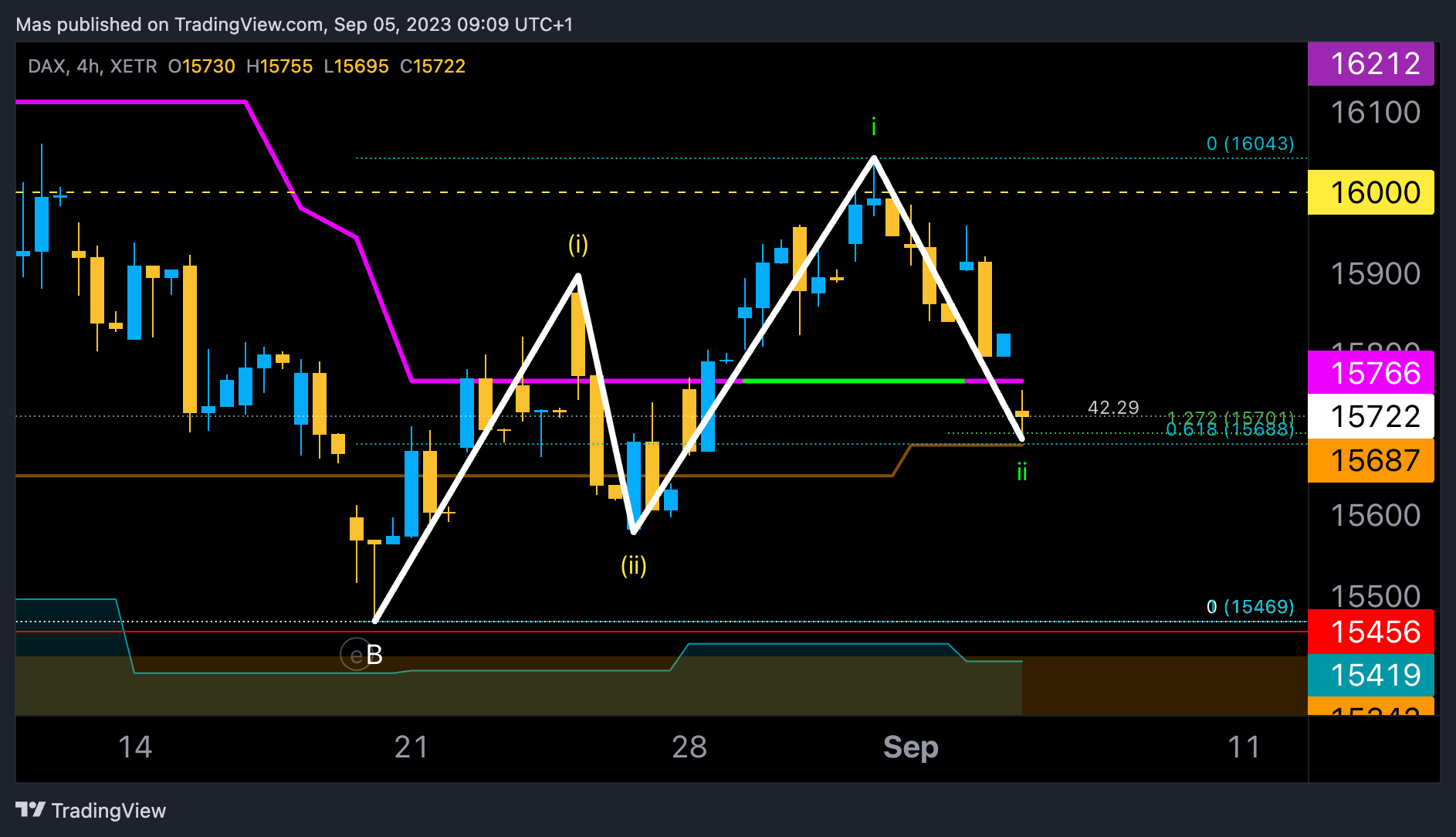Click the 42.29 value label

click(x=1113, y=407)
